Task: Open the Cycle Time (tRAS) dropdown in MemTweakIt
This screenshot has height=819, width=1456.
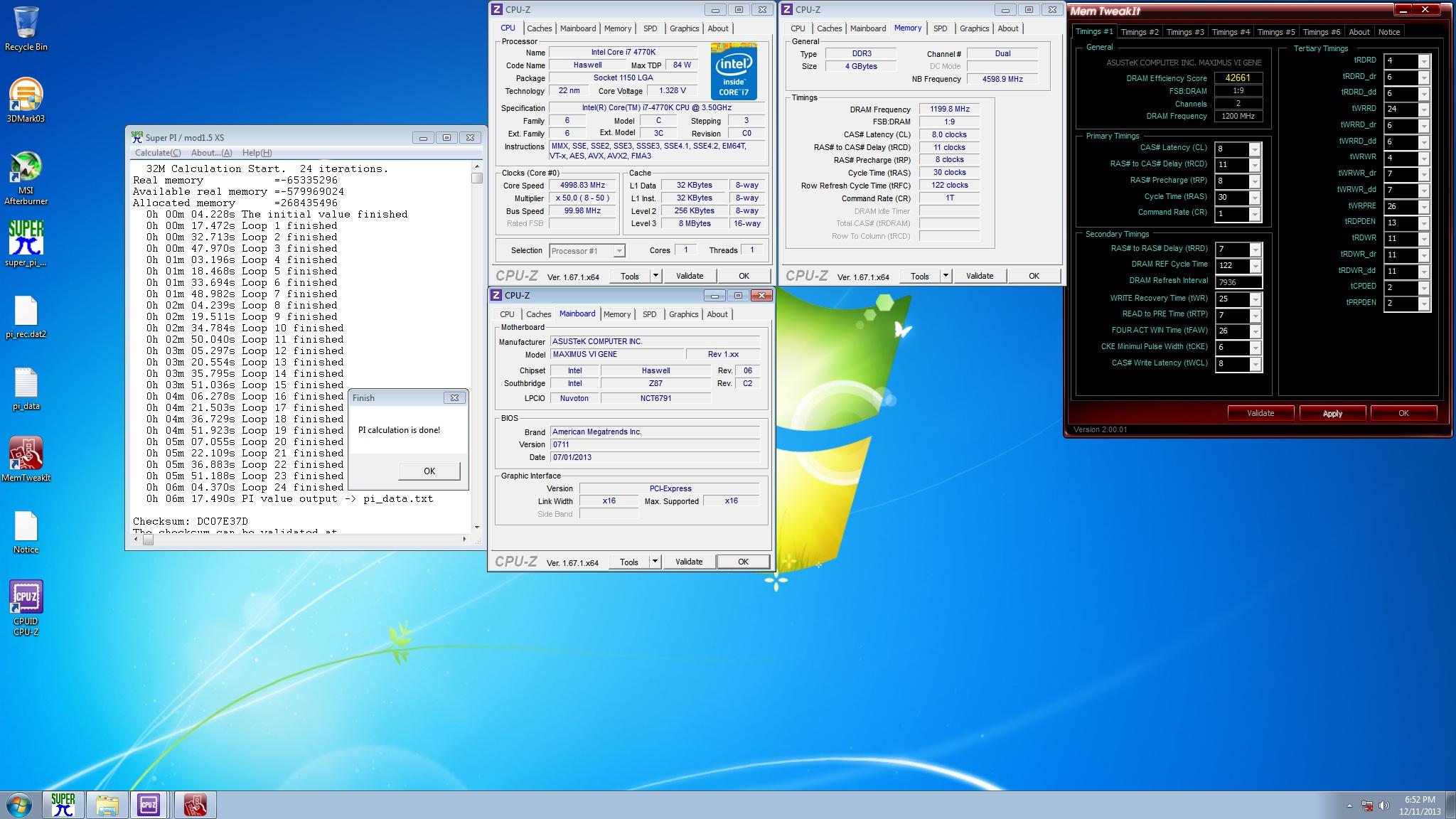Action: click(x=1255, y=198)
